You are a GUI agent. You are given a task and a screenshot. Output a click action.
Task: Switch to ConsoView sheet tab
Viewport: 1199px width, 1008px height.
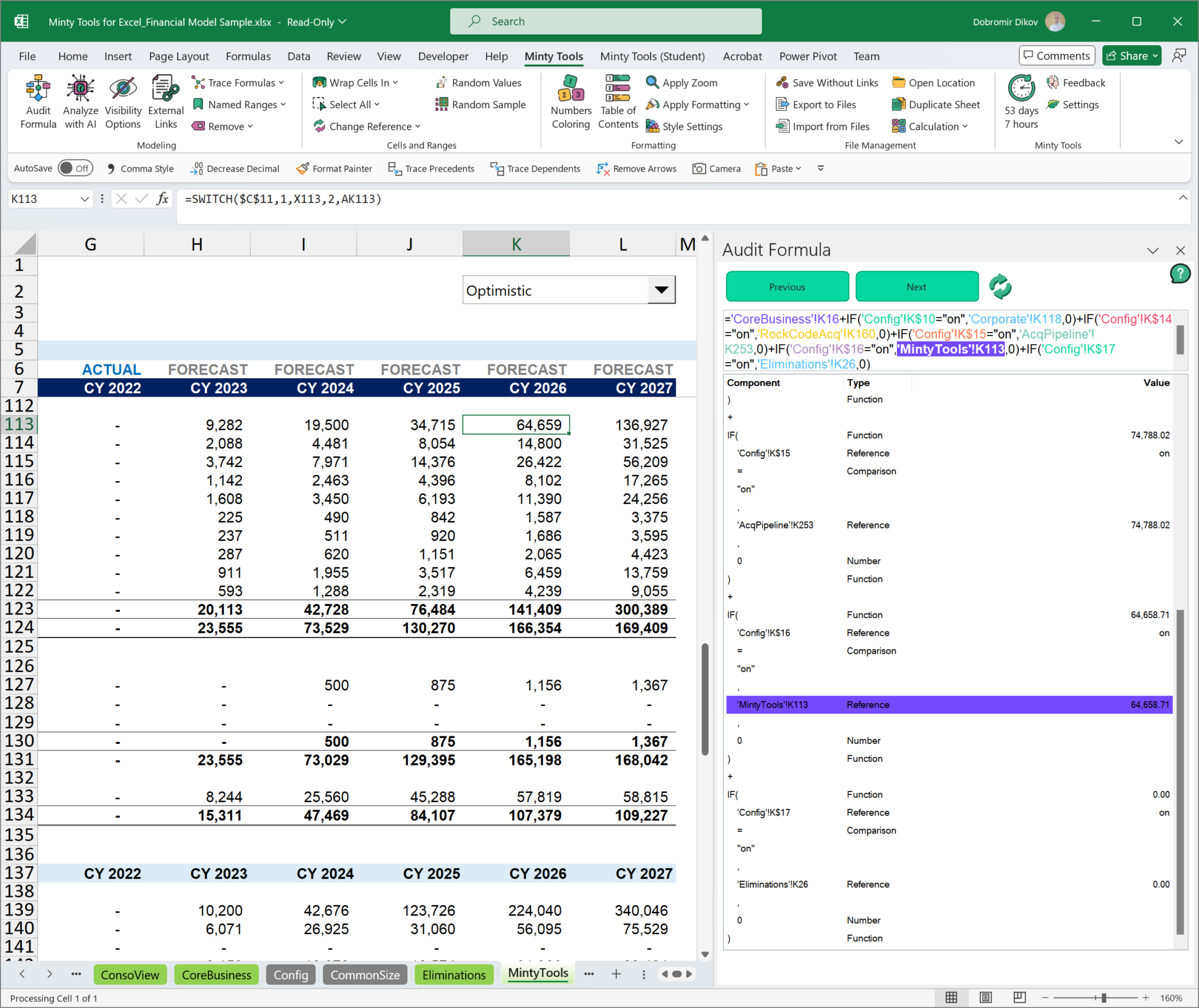pyautogui.click(x=129, y=975)
